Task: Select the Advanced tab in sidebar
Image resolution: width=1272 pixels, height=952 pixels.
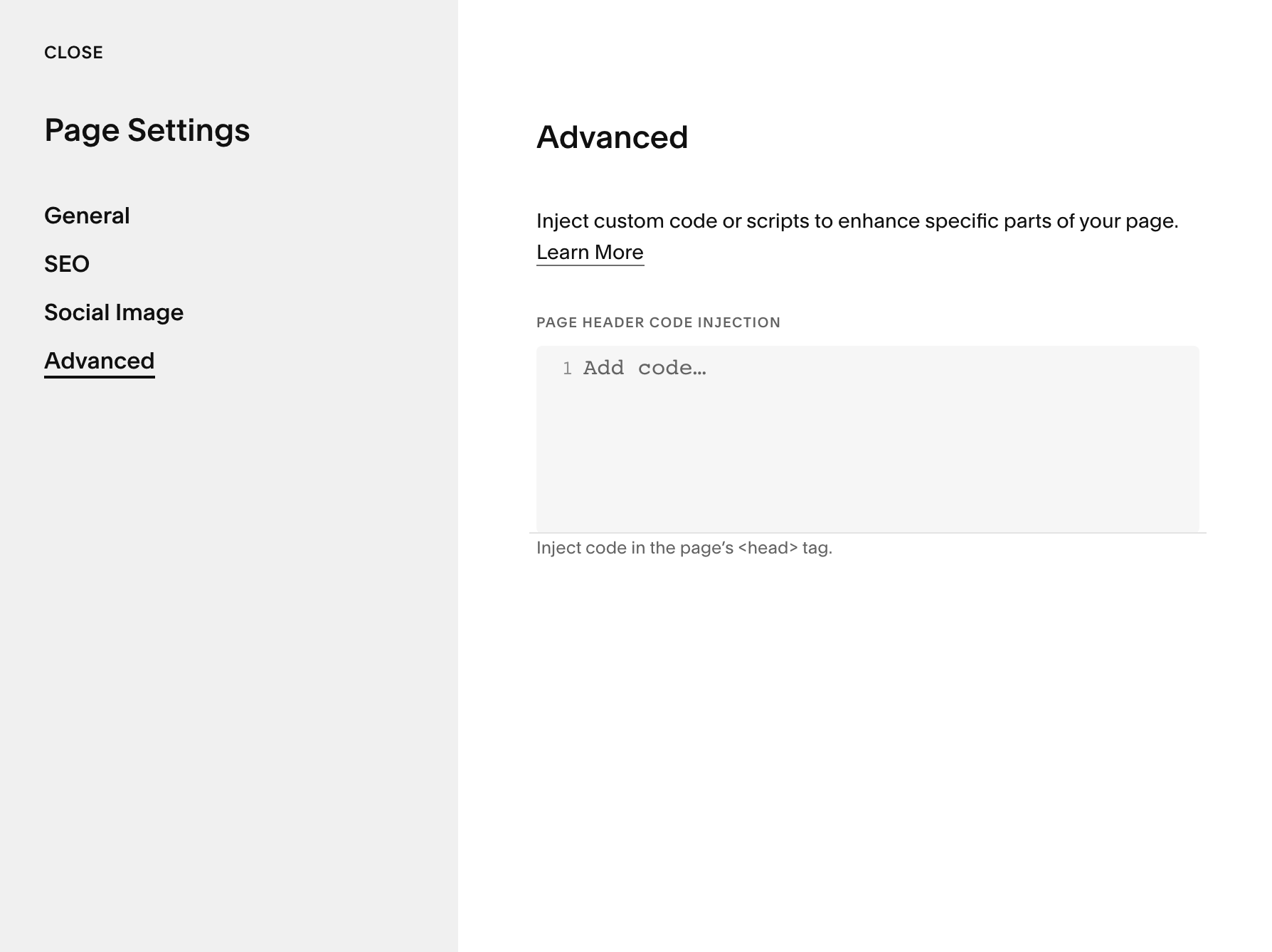Action: pyautogui.click(x=99, y=361)
